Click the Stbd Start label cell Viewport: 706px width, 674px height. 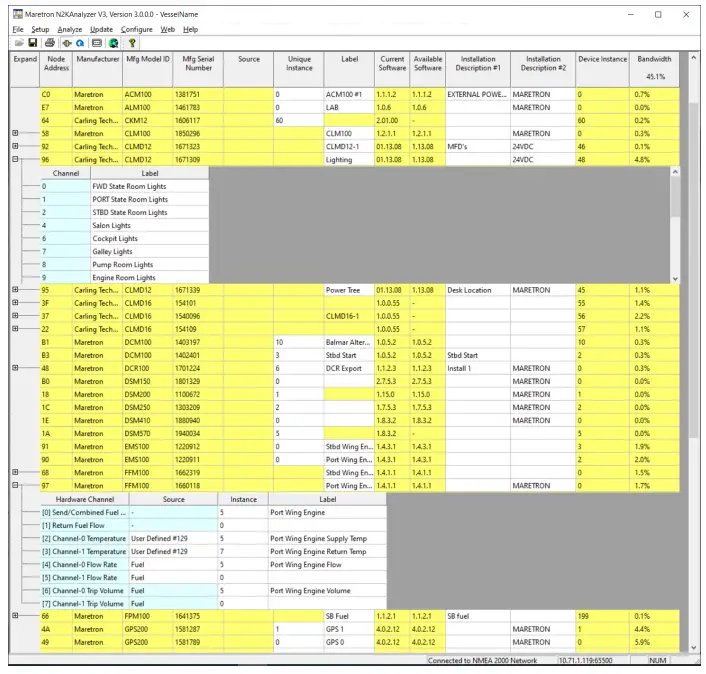tap(348, 355)
